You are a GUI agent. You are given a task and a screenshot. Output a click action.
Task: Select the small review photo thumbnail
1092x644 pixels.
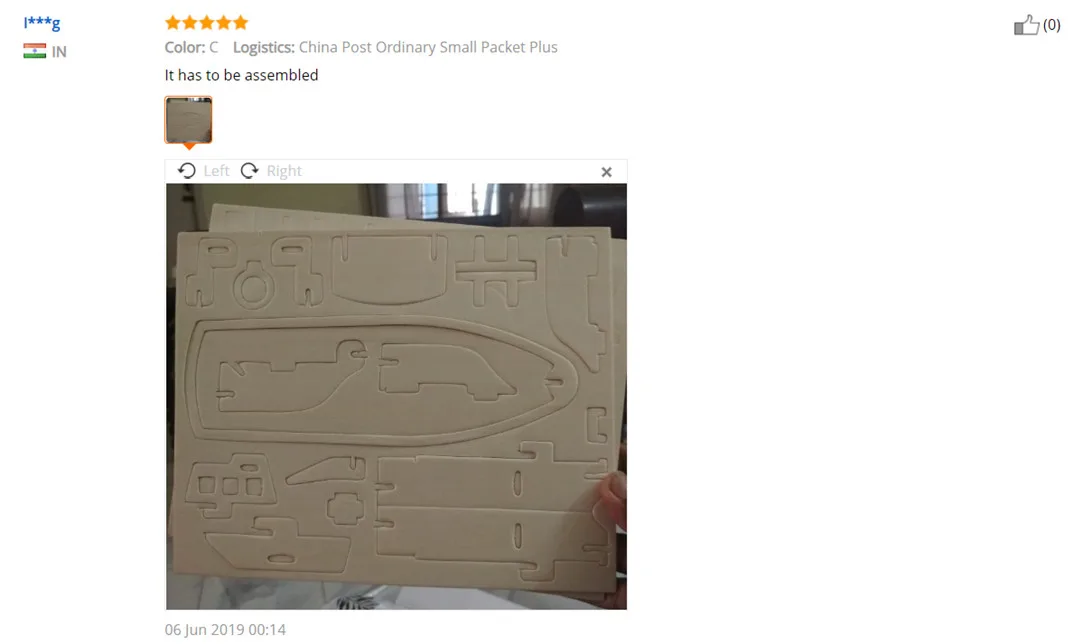(x=188, y=120)
